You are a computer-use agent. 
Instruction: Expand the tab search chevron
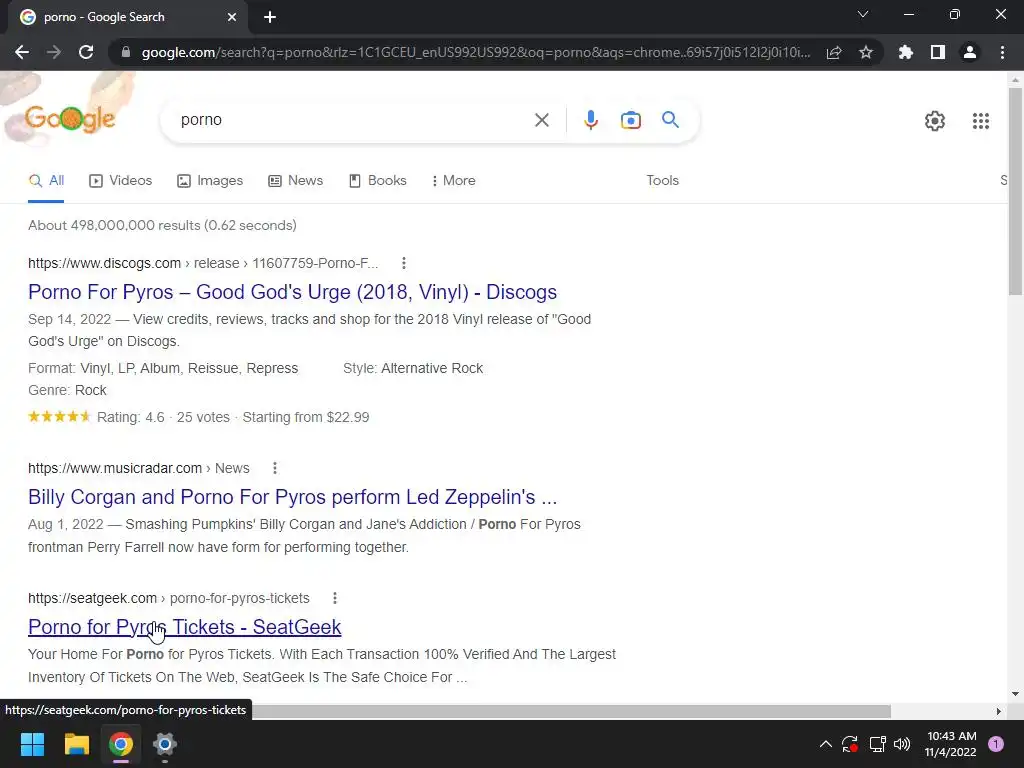point(863,14)
